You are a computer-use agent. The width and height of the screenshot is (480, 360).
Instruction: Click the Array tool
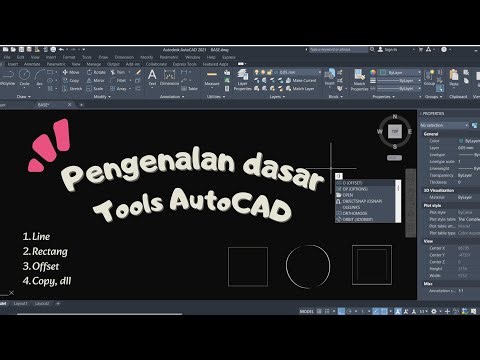[118, 89]
